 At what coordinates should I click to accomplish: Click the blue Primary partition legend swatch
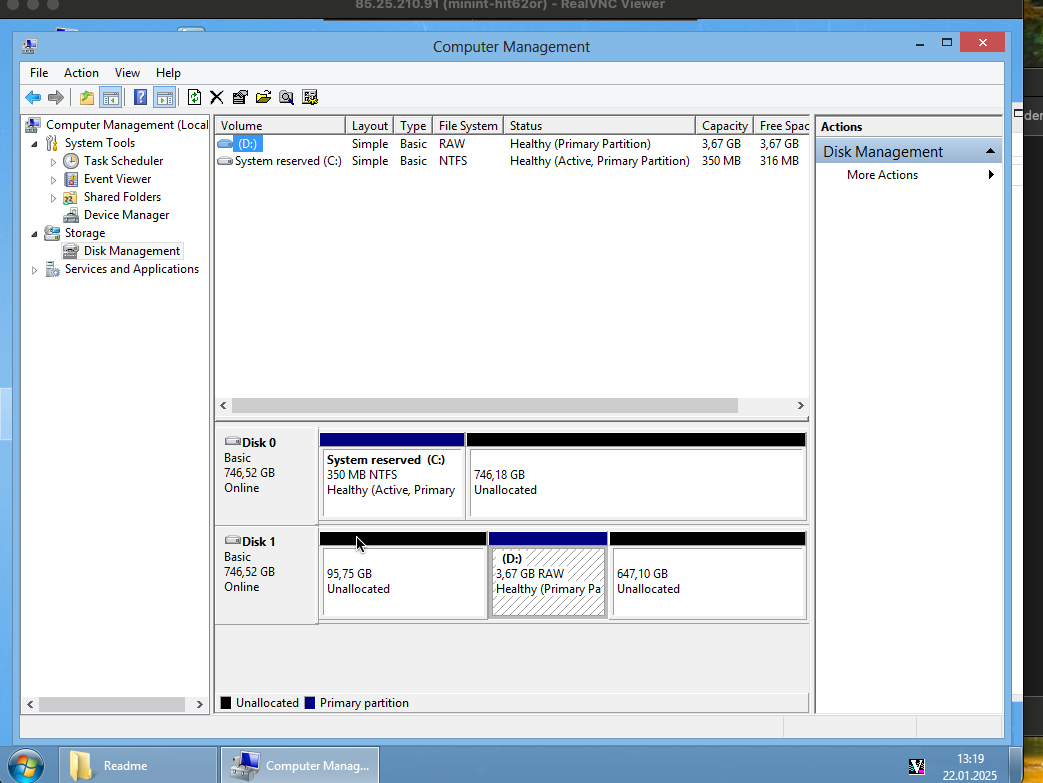(310, 703)
